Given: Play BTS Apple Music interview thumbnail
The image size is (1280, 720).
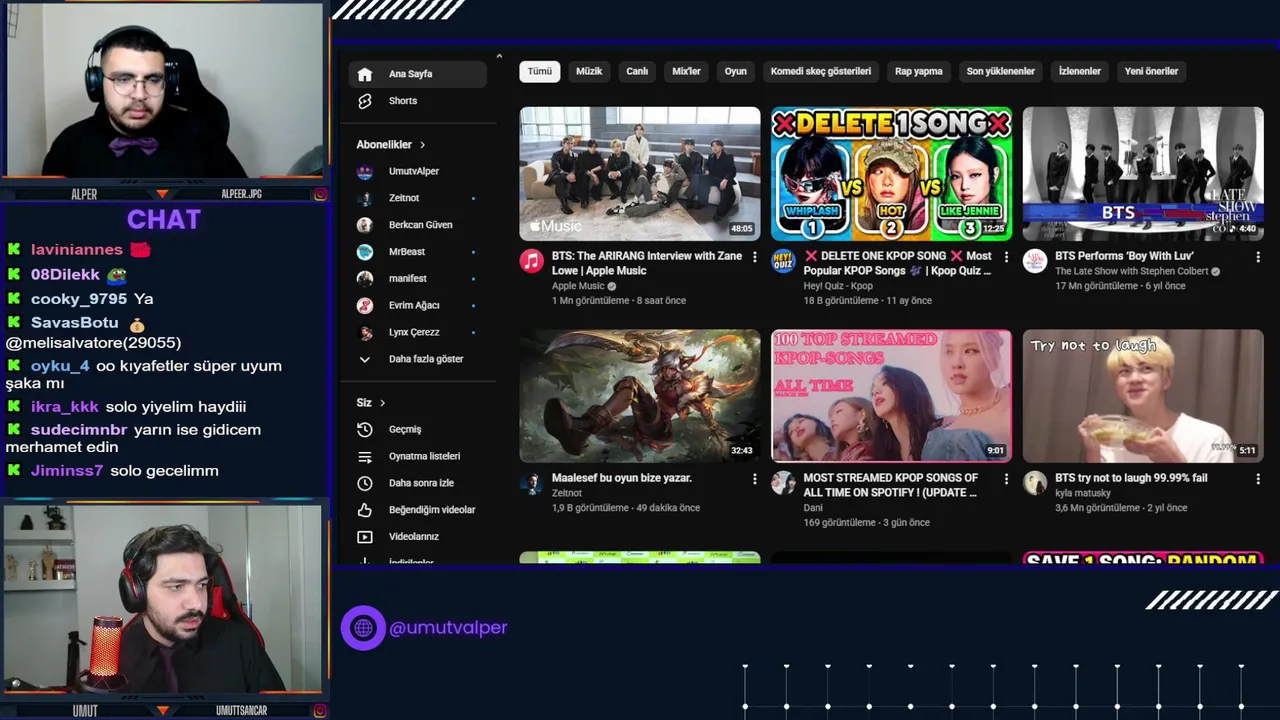Looking at the screenshot, I should pos(640,174).
